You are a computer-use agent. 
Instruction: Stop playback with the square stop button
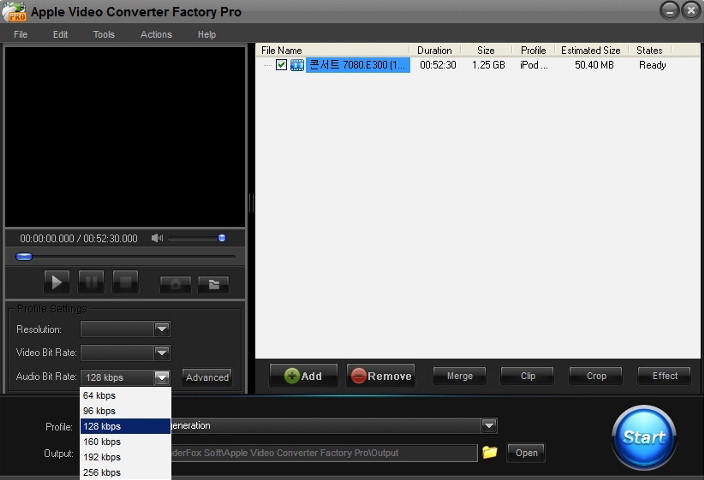click(125, 282)
